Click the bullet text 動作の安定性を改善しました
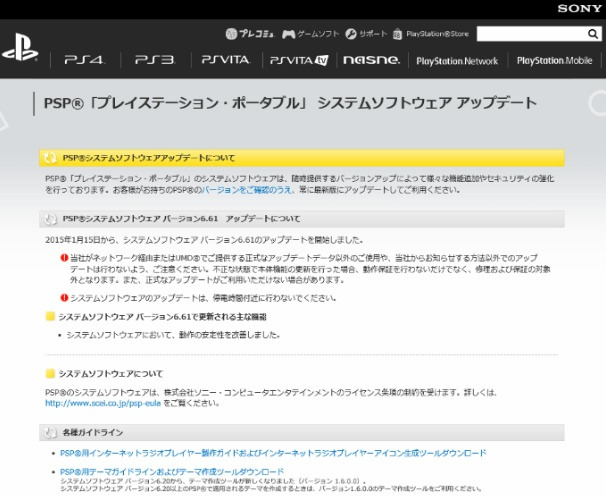The width and height of the screenshot is (606, 497). tap(229, 335)
